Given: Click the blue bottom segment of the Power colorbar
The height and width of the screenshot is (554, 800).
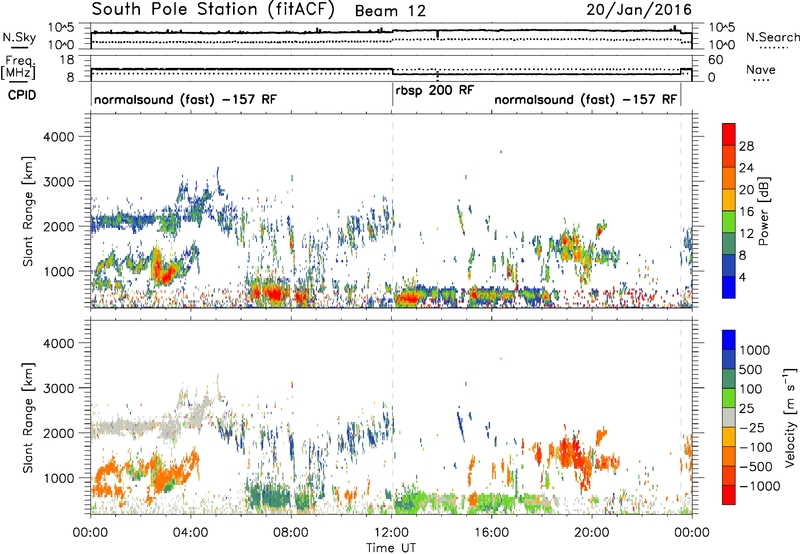Looking at the screenshot, I should tap(729, 287).
